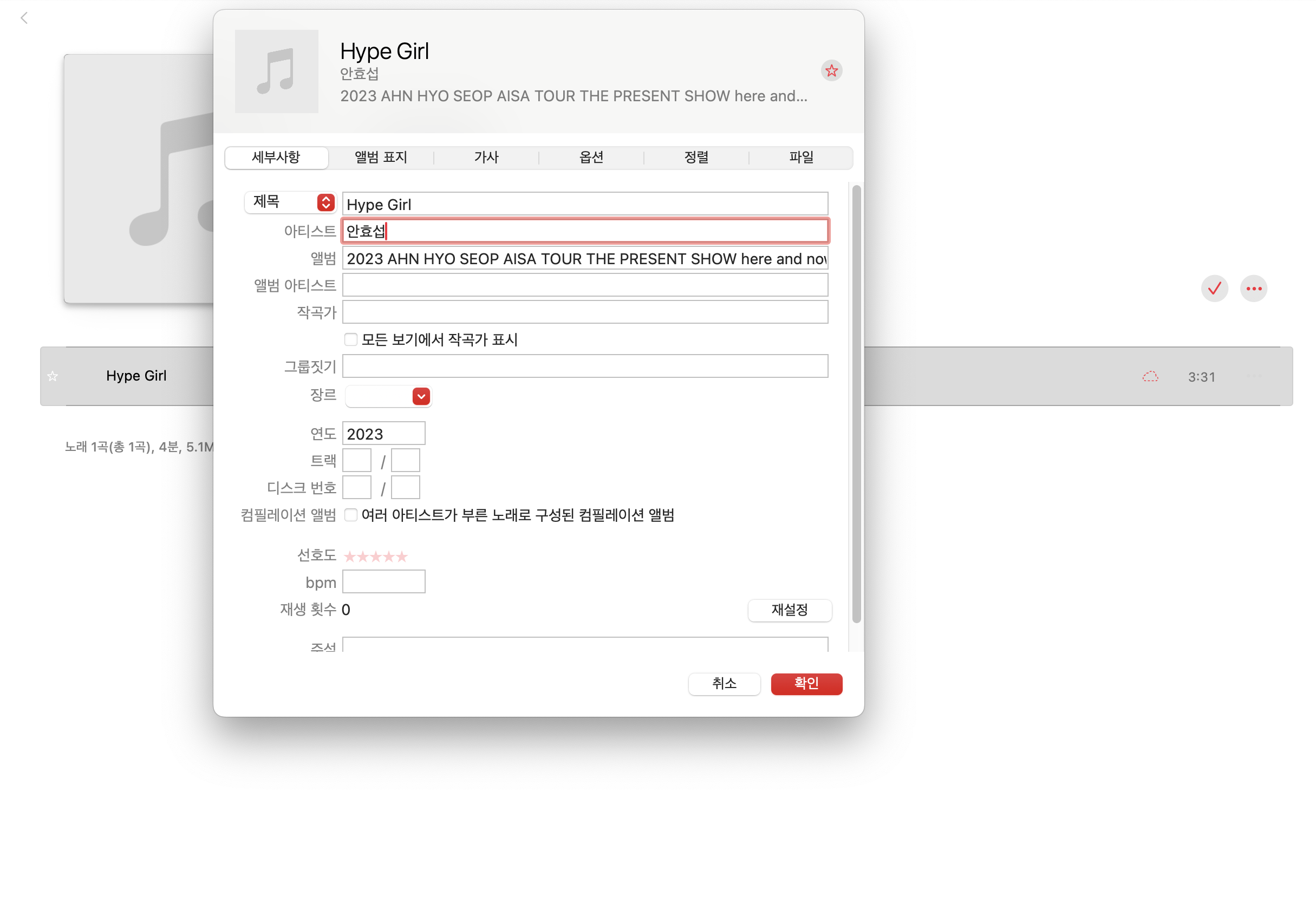
Task: Select the 파일 tab
Action: pos(801,157)
